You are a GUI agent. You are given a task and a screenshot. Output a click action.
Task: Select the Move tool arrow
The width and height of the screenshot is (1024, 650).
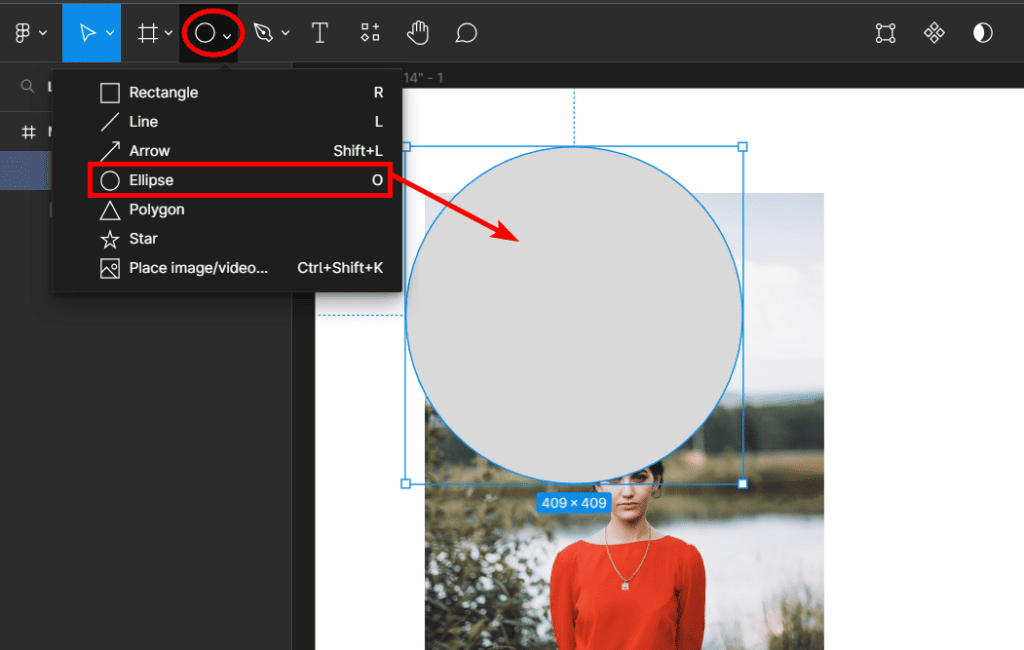click(x=87, y=33)
